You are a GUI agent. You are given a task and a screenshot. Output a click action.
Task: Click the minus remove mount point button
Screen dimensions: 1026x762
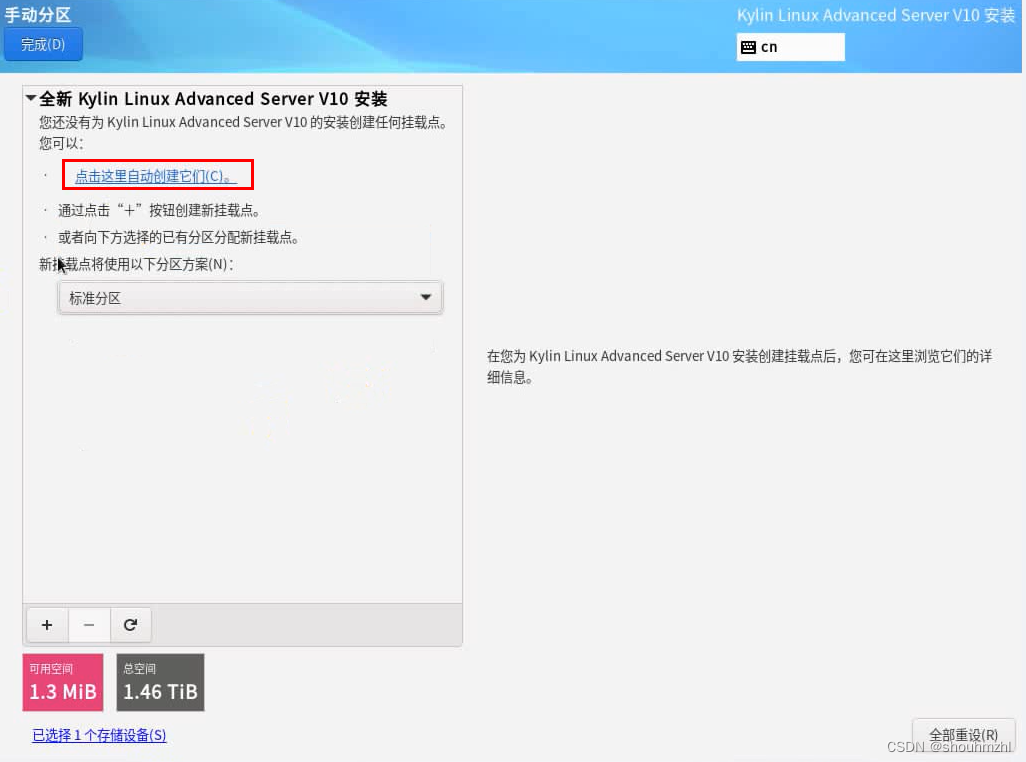coord(89,625)
